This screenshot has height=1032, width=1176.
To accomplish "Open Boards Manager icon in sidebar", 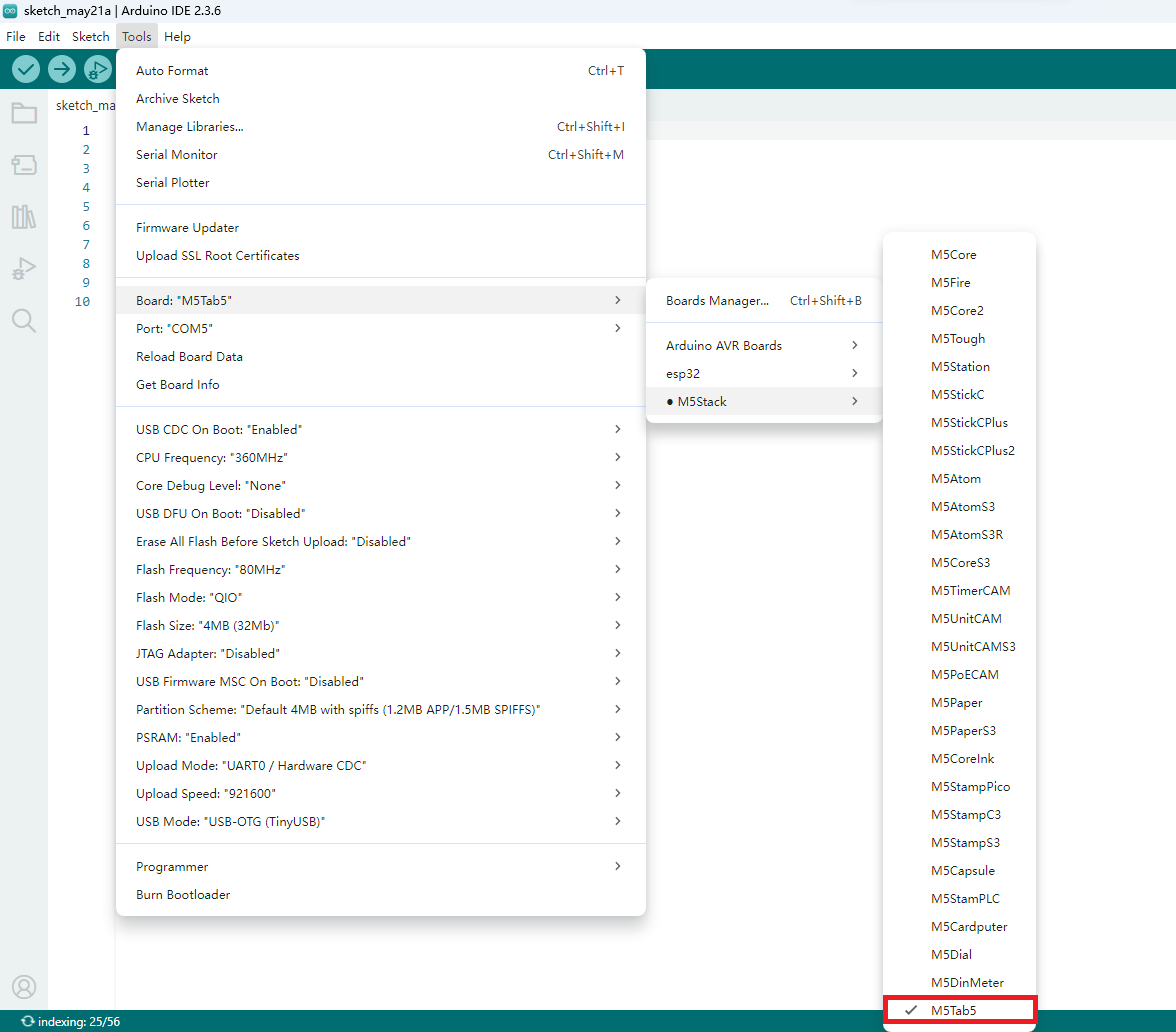I will pos(24,165).
